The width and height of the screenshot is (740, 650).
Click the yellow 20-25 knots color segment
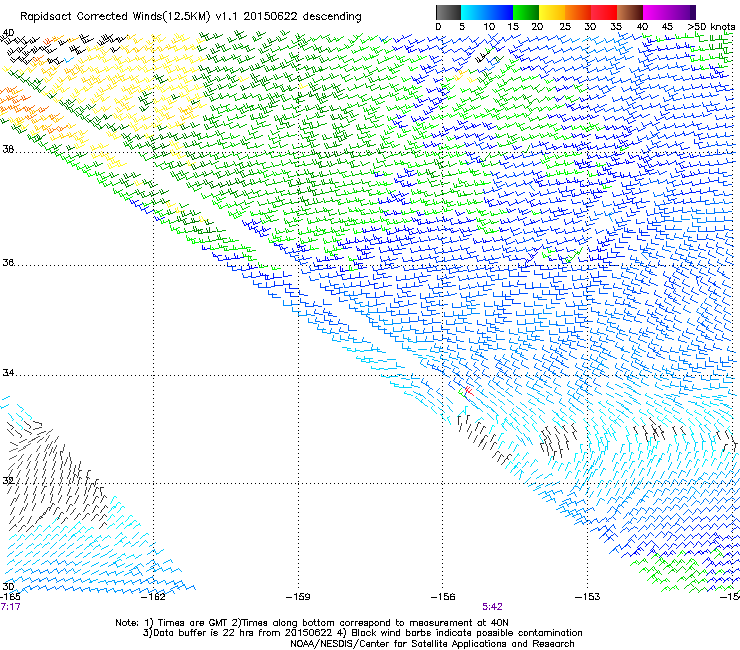552,12
